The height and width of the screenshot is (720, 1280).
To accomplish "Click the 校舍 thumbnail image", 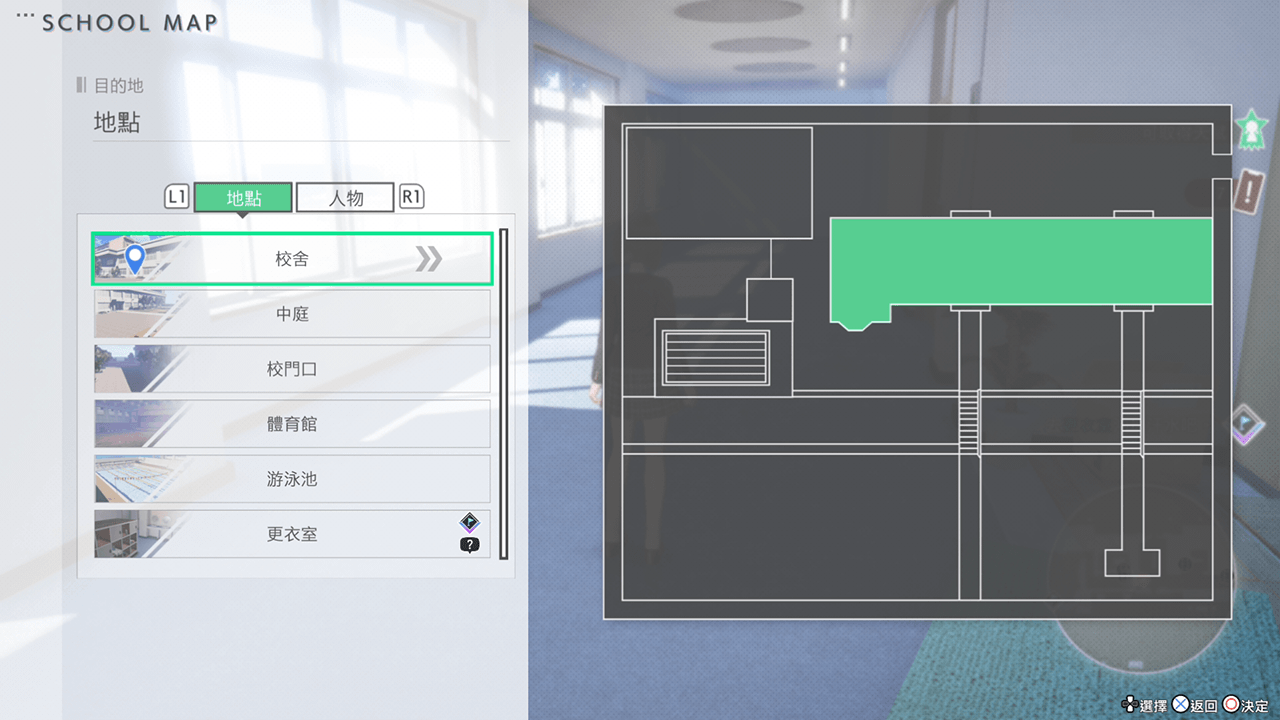I will point(138,259).
